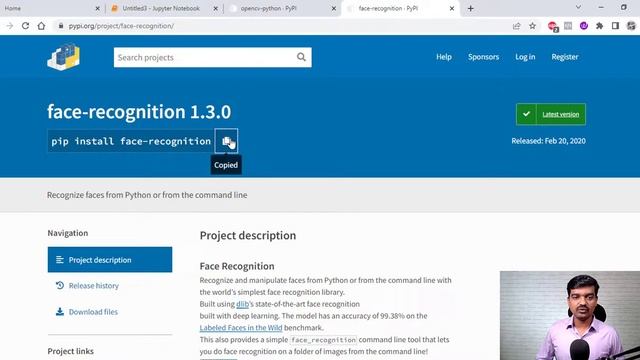Click the forward navigation arrow
This screenshot has width=640, height=360.
click(x=10, y=26)
